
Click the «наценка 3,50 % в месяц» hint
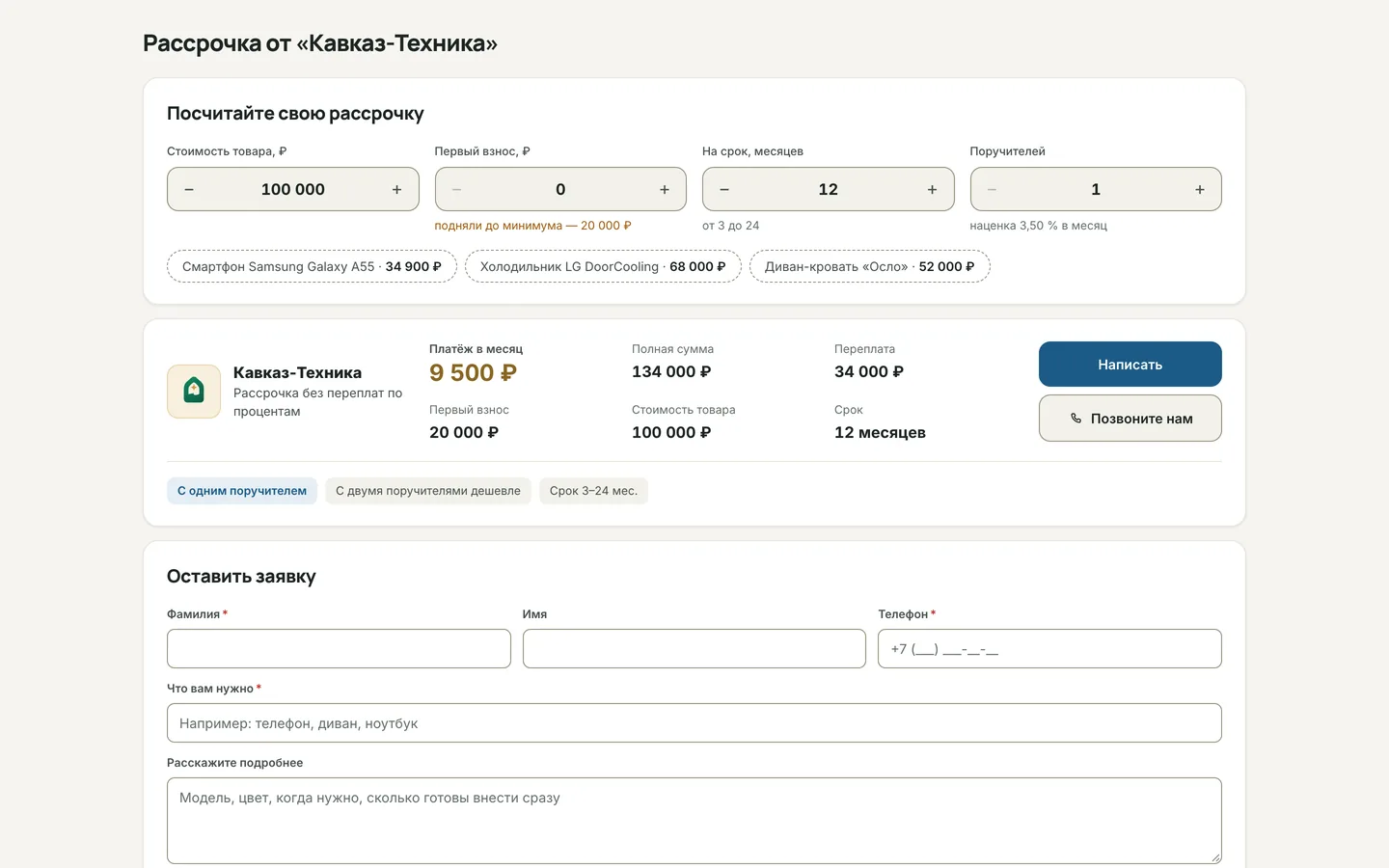click(1039, 226)
